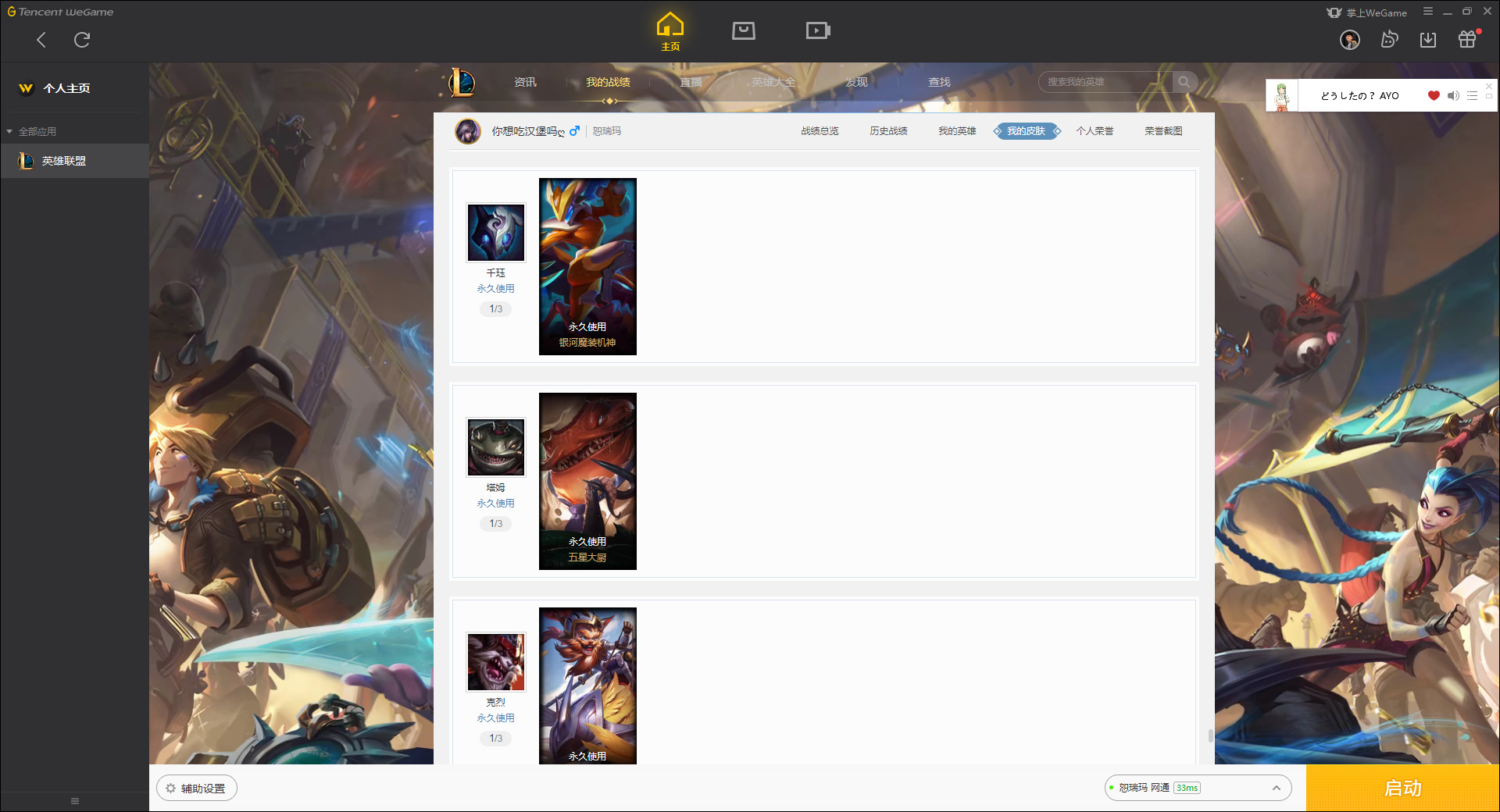Click the 启动 launch button
The image size is (1500, 812).
tap(1402, 789)
